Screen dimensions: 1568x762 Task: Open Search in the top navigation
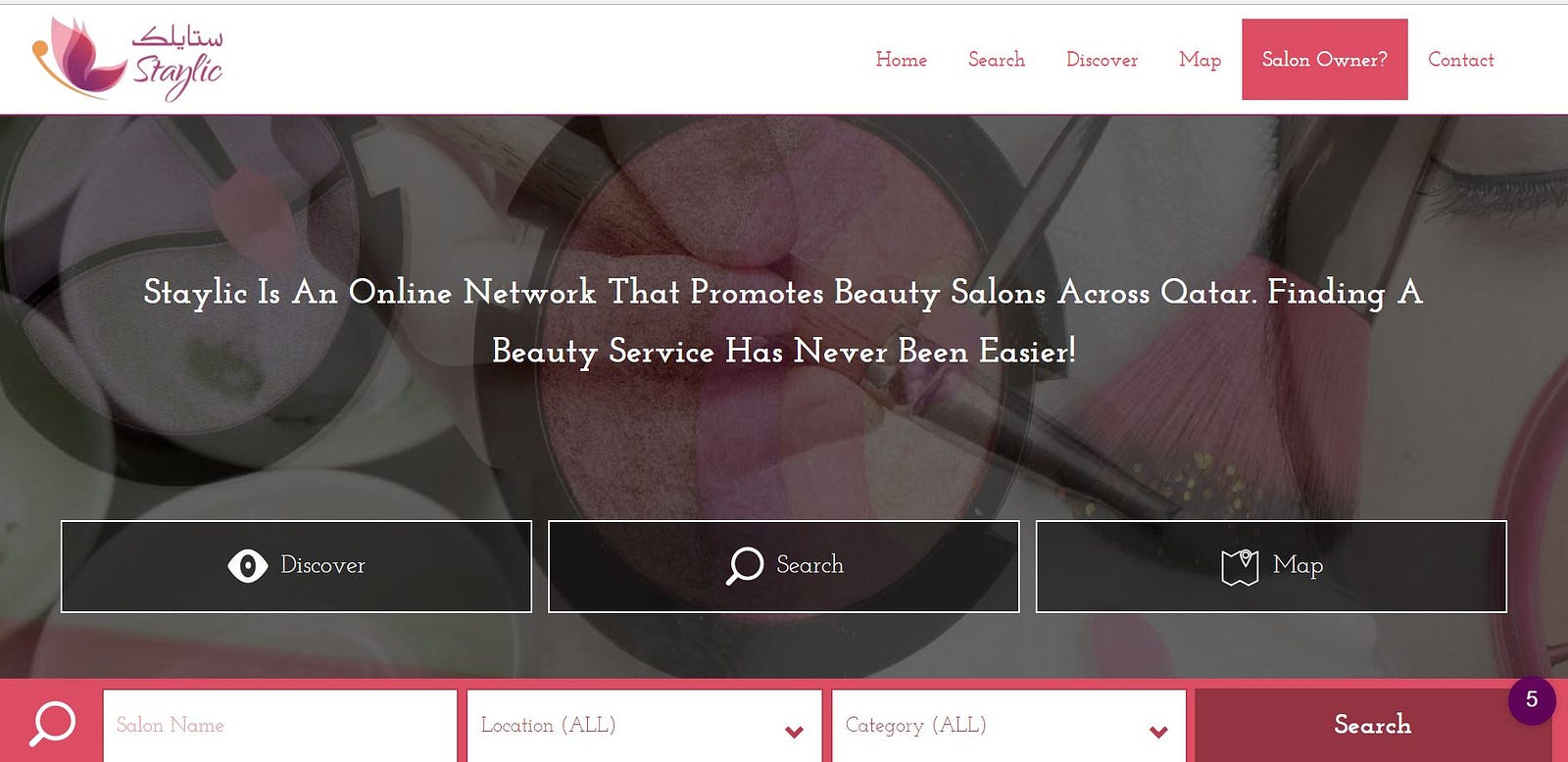[x=997, y=60]
